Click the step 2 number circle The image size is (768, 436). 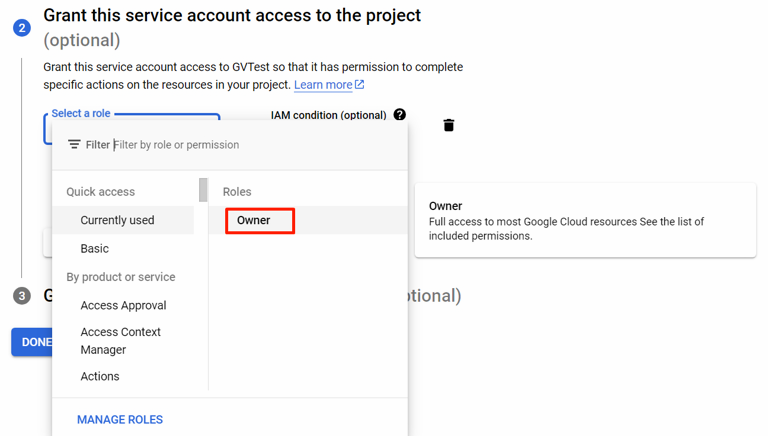22,28
